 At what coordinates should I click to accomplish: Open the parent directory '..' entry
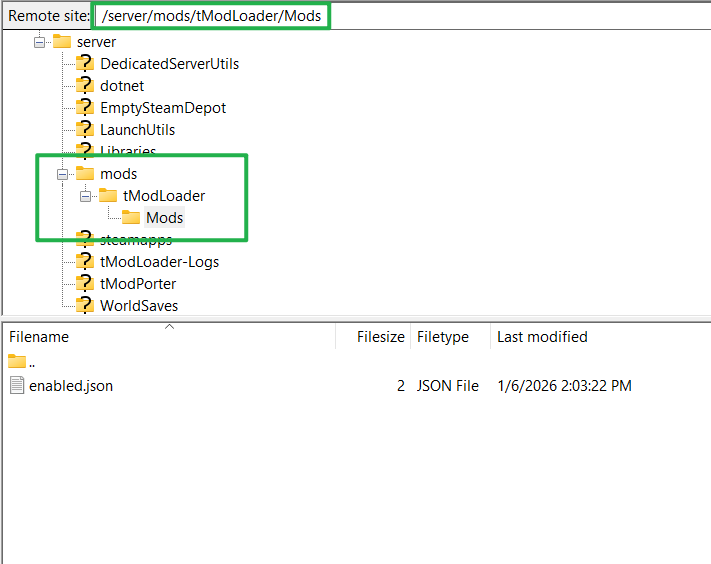pos(30,362)
